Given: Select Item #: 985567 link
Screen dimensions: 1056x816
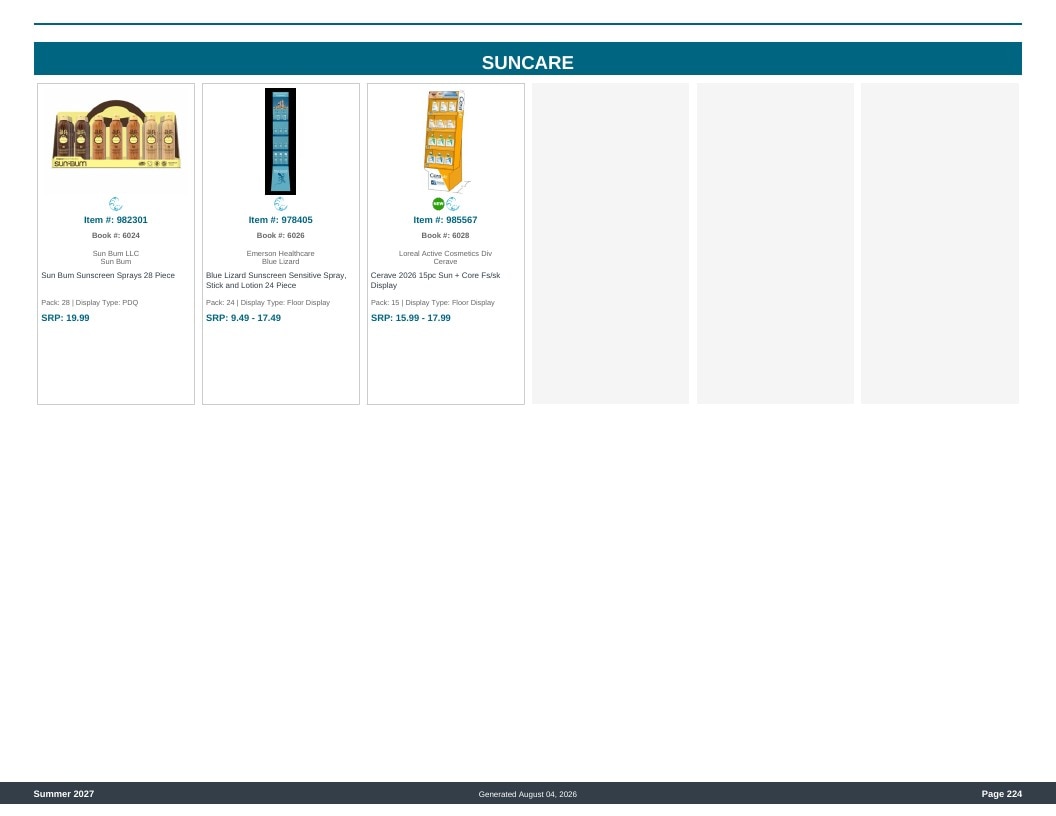Looking at the screenshot, I should [x=445, y=220].
